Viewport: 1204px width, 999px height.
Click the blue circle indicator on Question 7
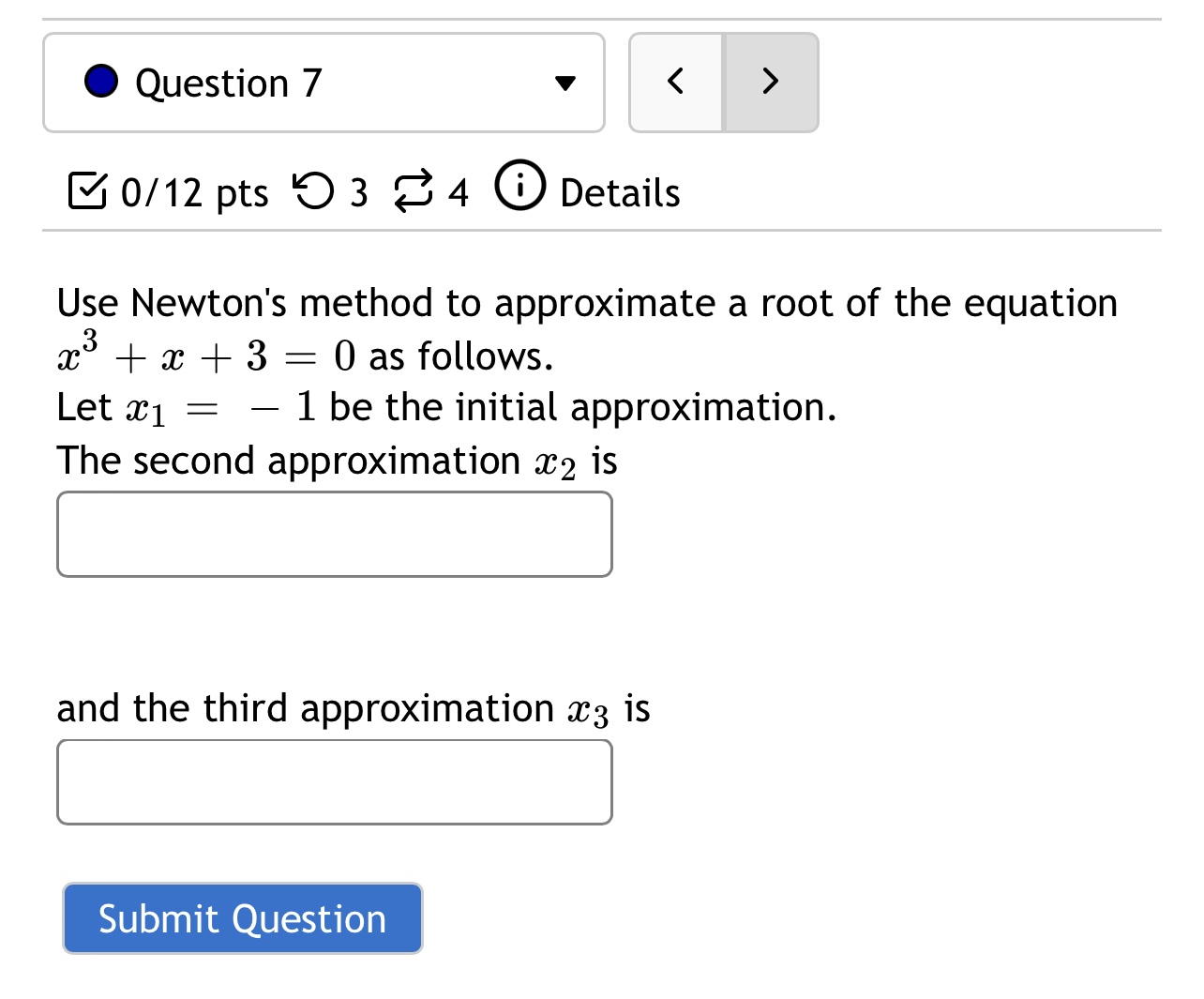tap(100, 81)
